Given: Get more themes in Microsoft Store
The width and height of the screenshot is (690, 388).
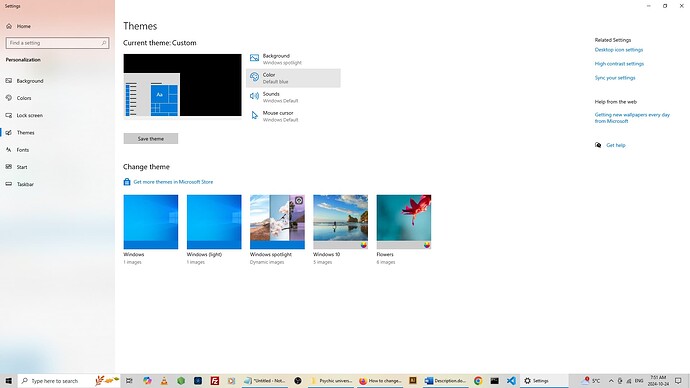Looking at the screenshot, I should [173, 182].
